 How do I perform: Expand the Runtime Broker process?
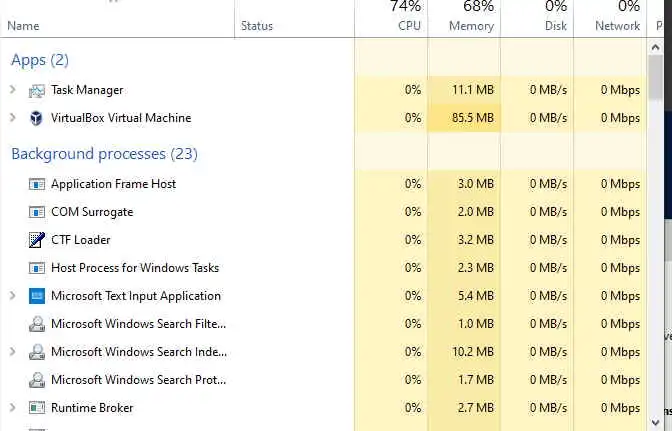click(13, 408)
